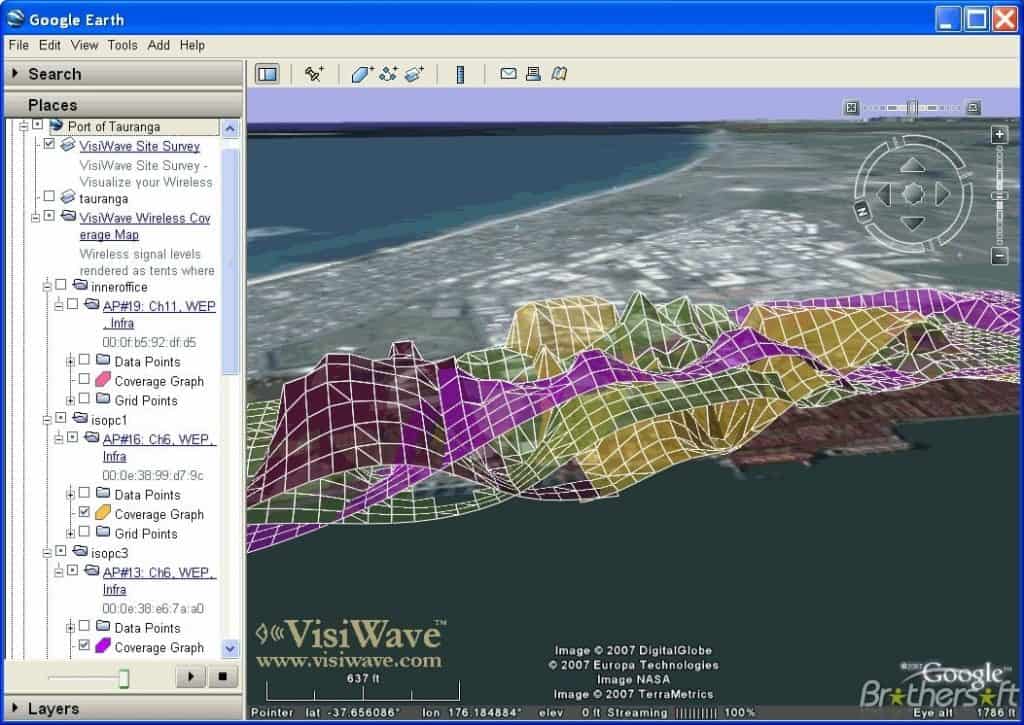The image size is (1024, 725).
Task: Click the Add Polygon tool icon
Action: point(361,74)
